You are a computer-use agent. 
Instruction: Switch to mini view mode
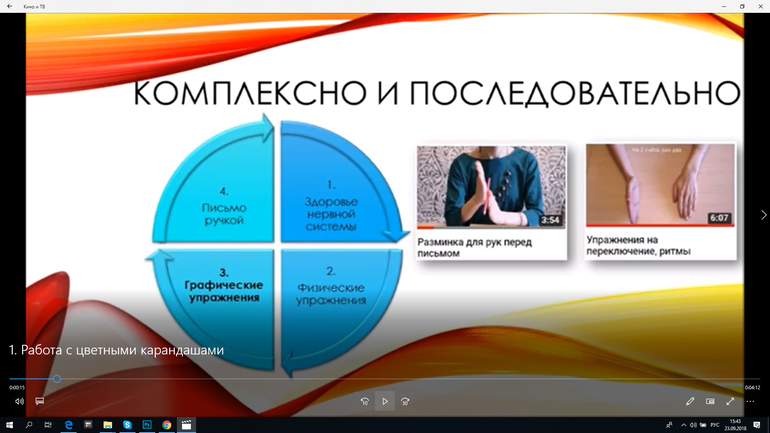[710, 401]
